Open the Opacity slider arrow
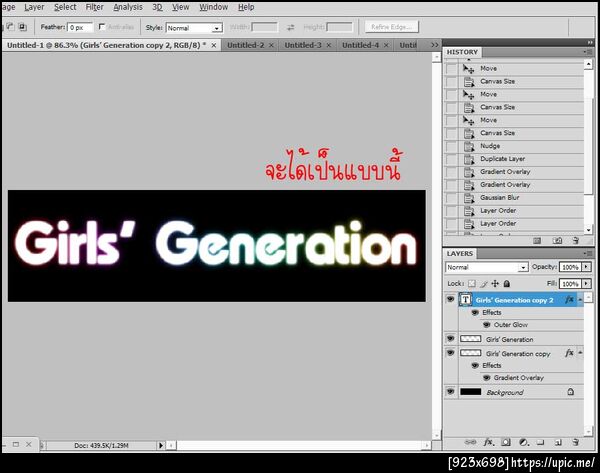 tap(586, 267)
